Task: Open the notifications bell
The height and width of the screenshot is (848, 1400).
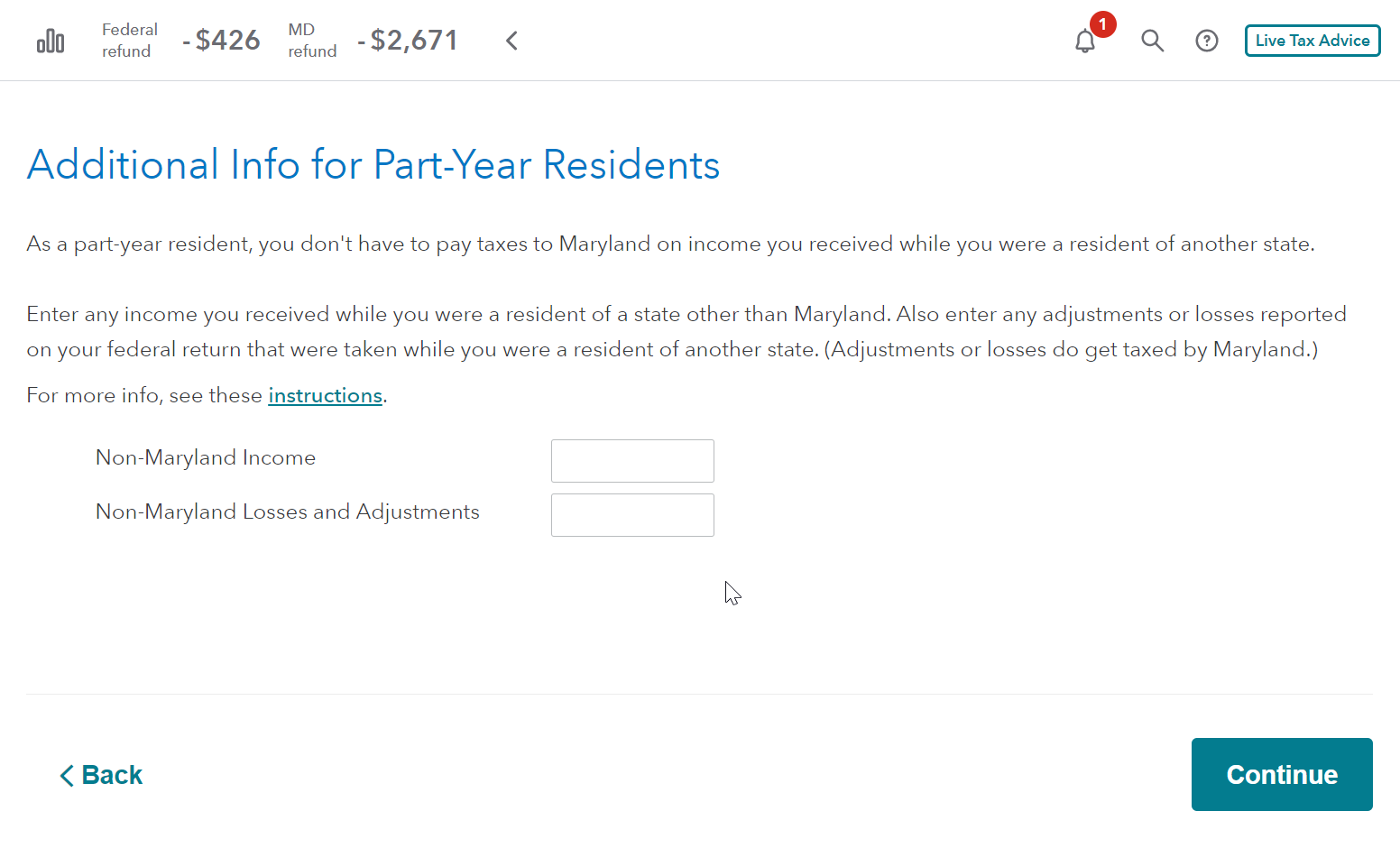Action: point(1084,41)
